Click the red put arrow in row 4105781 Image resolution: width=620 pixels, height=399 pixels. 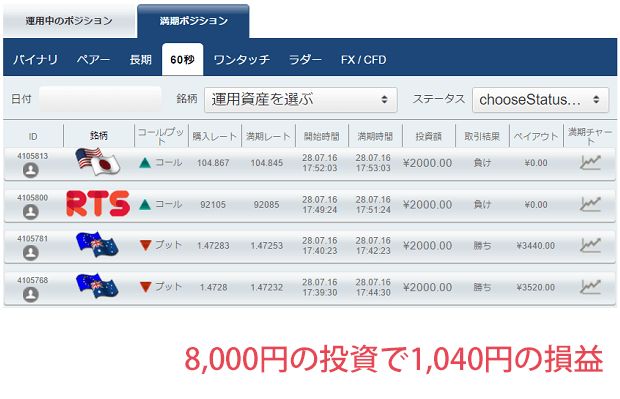coord(146,246)
